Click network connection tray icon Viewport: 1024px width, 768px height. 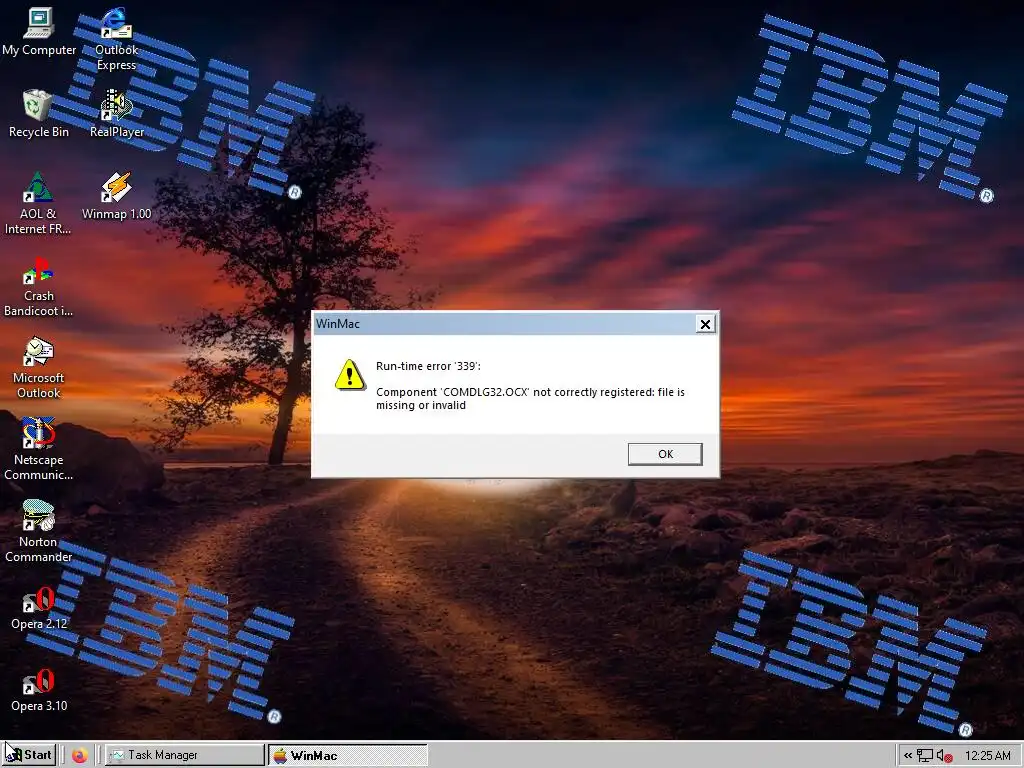pos(924,756)
